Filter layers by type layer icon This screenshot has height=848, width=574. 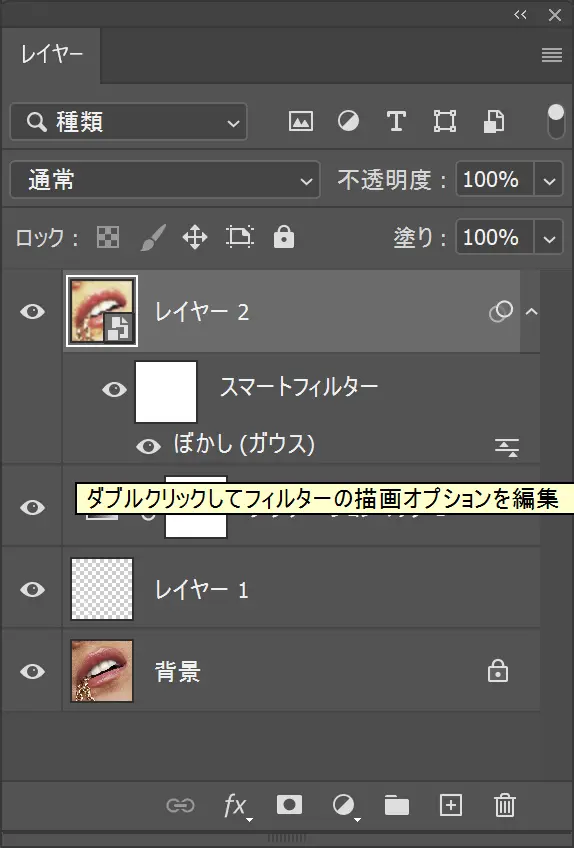pyautogui.click(x=396, y=121)
